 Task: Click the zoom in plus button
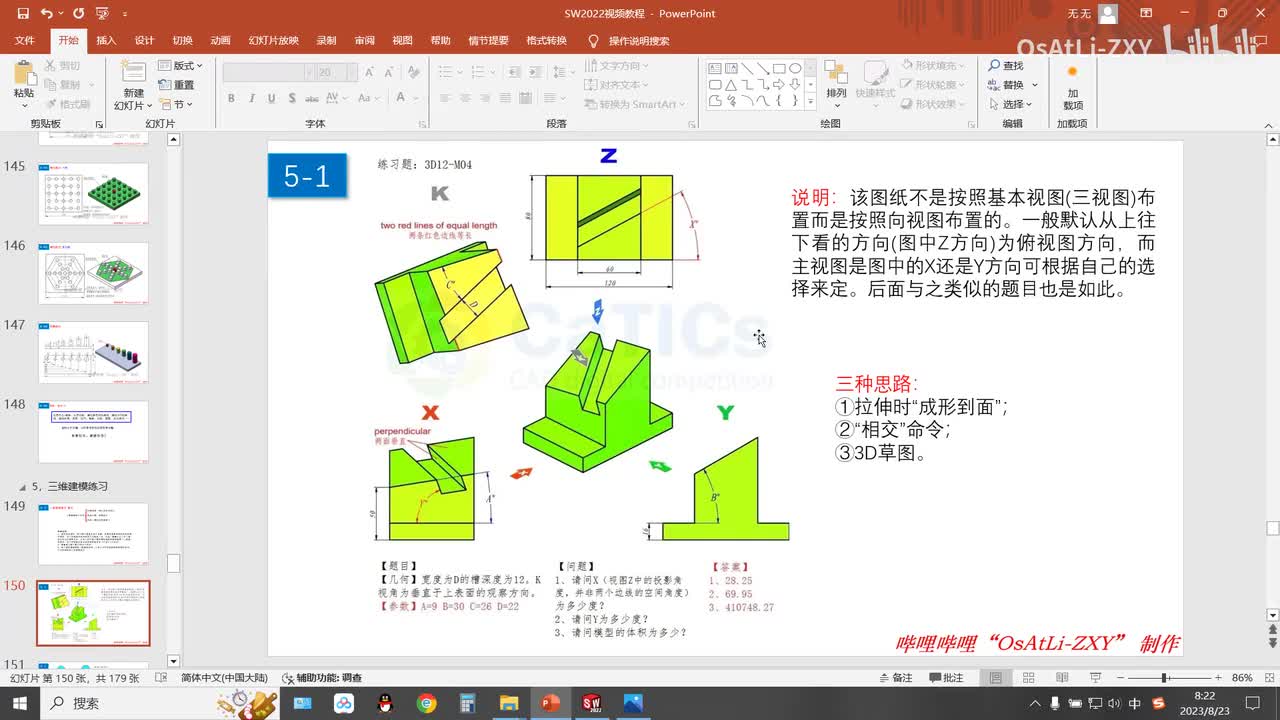point(1218,677)
